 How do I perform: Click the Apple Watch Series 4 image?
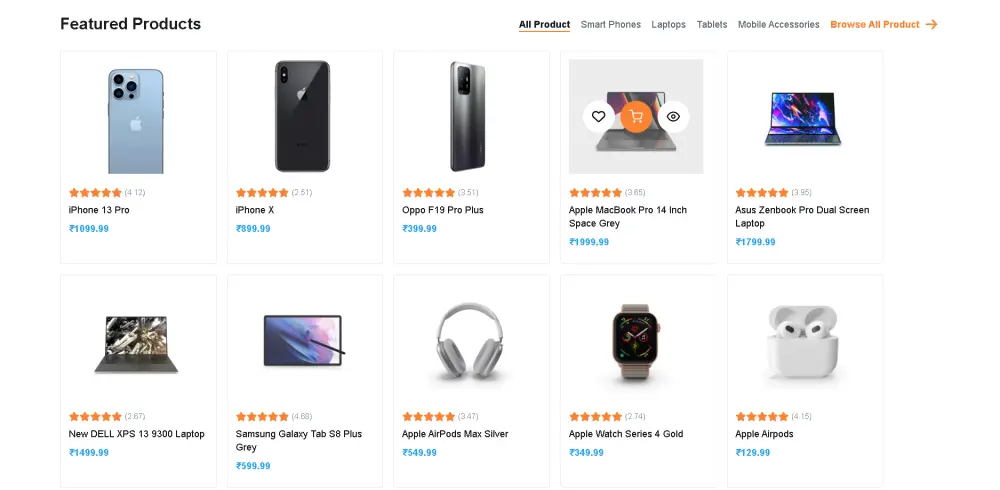636,344
